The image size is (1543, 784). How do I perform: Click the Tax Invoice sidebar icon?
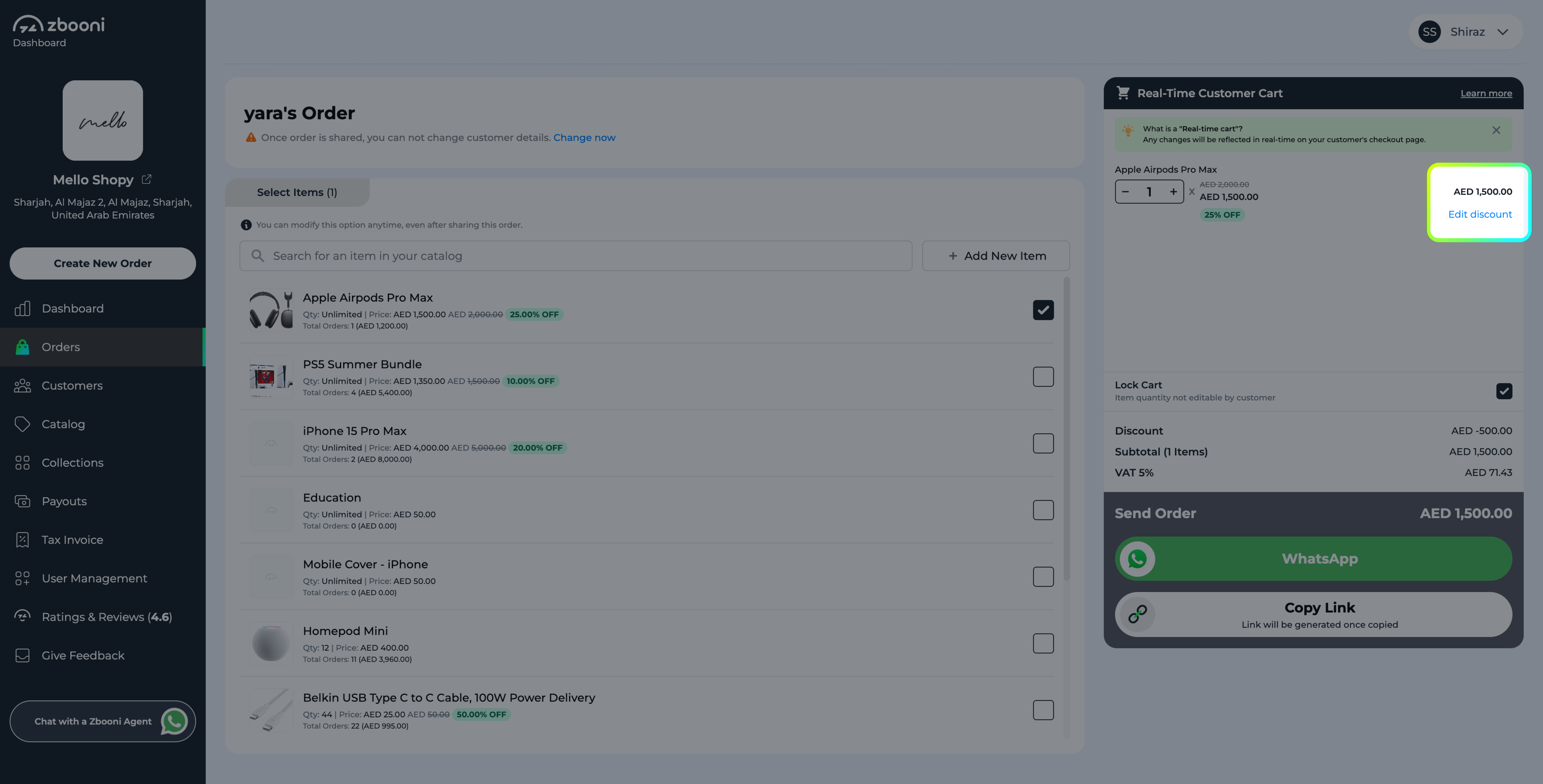tap(22, 540)
